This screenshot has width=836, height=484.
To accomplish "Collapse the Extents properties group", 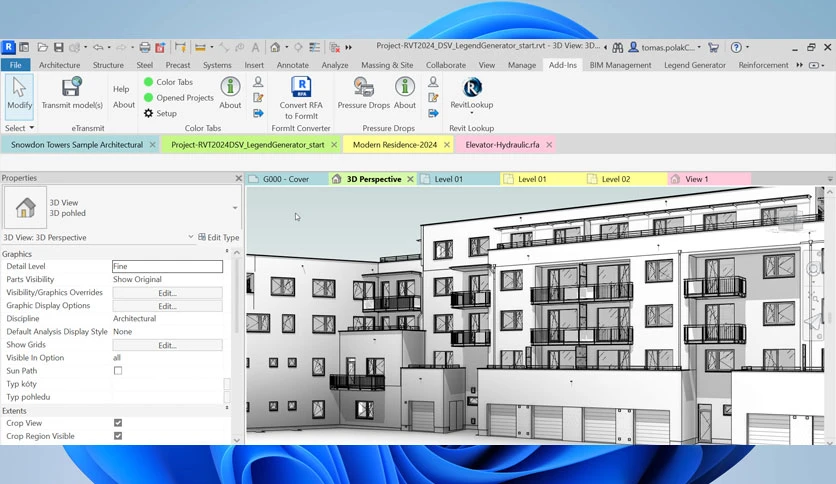I will [227, 408].
